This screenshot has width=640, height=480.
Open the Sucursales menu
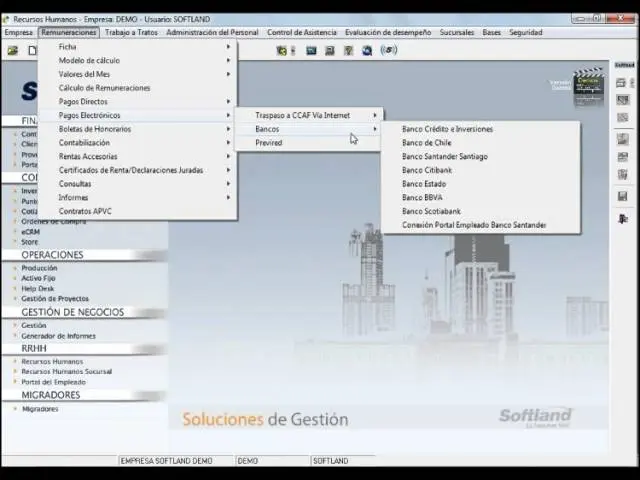[457, 32]
